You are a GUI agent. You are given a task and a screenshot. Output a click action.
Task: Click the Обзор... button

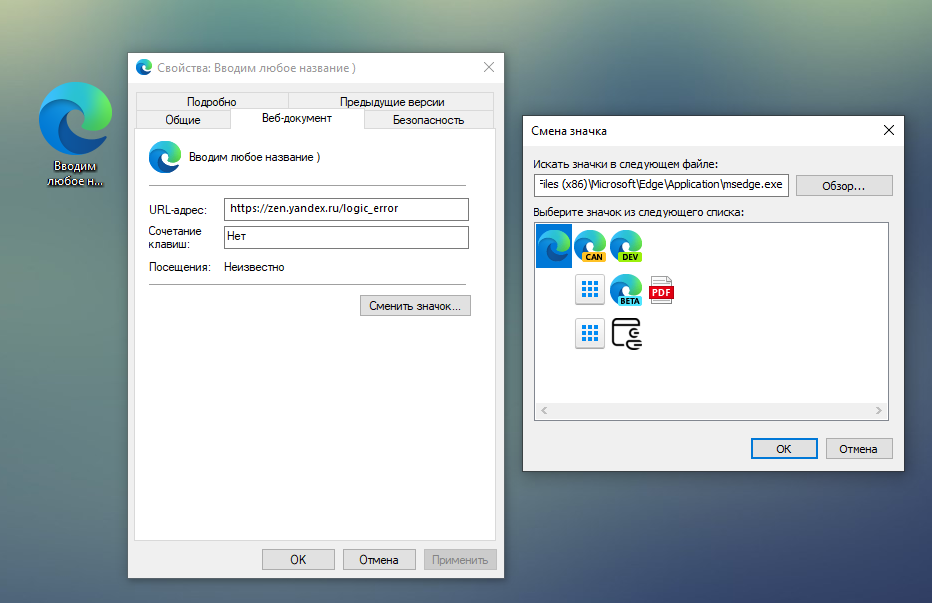tap(844, 186)
